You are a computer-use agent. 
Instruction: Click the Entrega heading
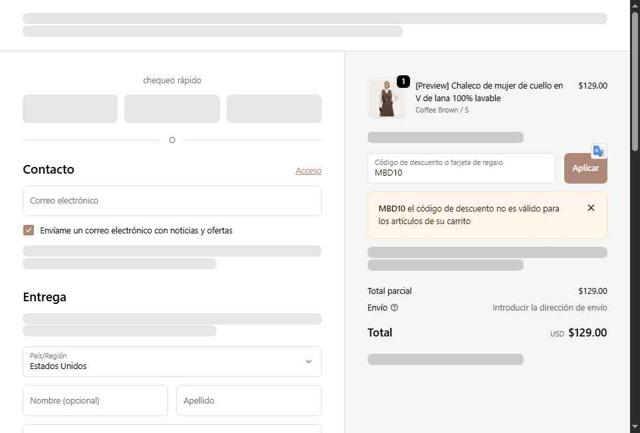pyautogui.click(x=44, y=297)
